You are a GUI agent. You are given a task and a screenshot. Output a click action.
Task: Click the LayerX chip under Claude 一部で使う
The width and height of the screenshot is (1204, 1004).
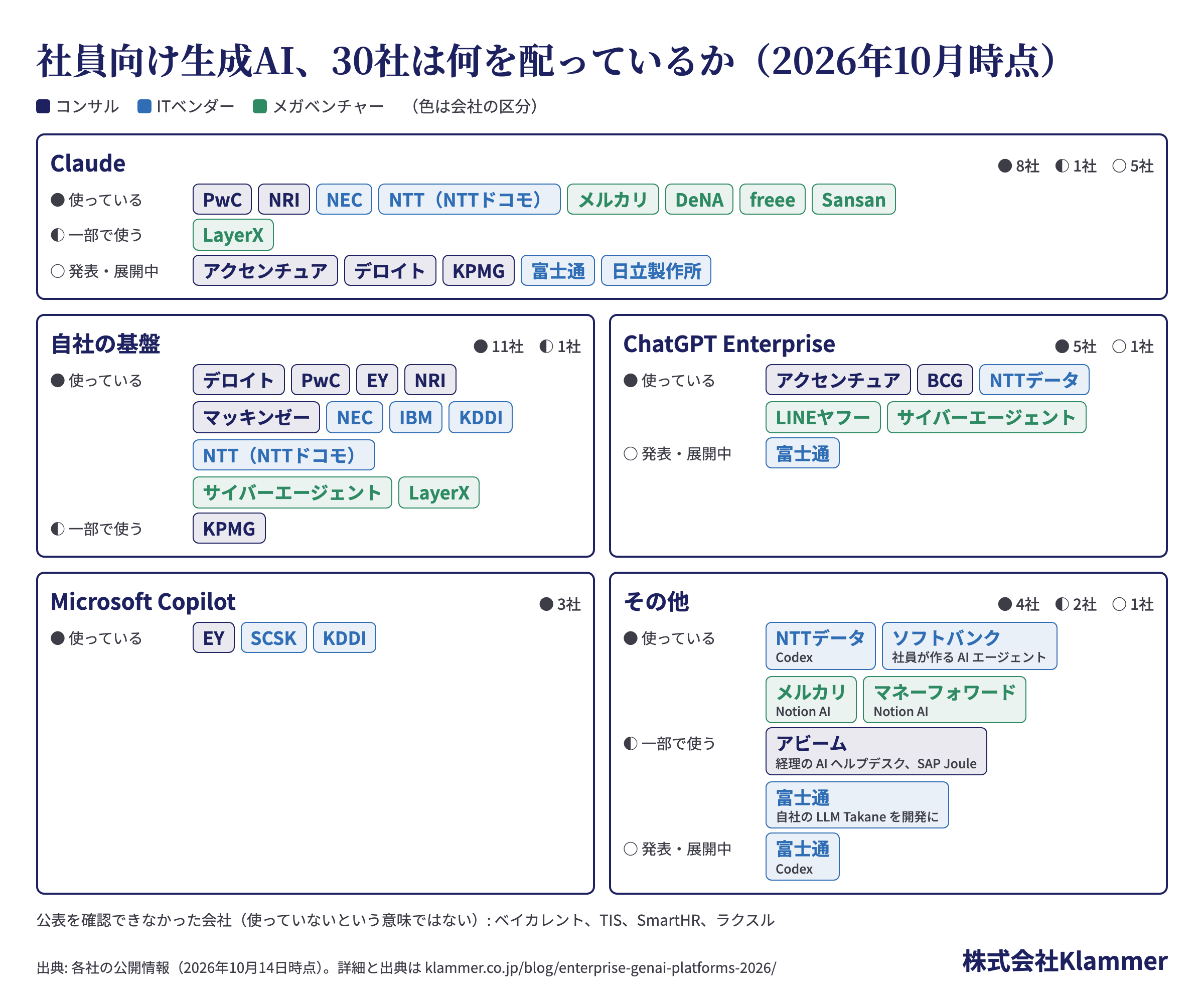(x=233, y=235)
